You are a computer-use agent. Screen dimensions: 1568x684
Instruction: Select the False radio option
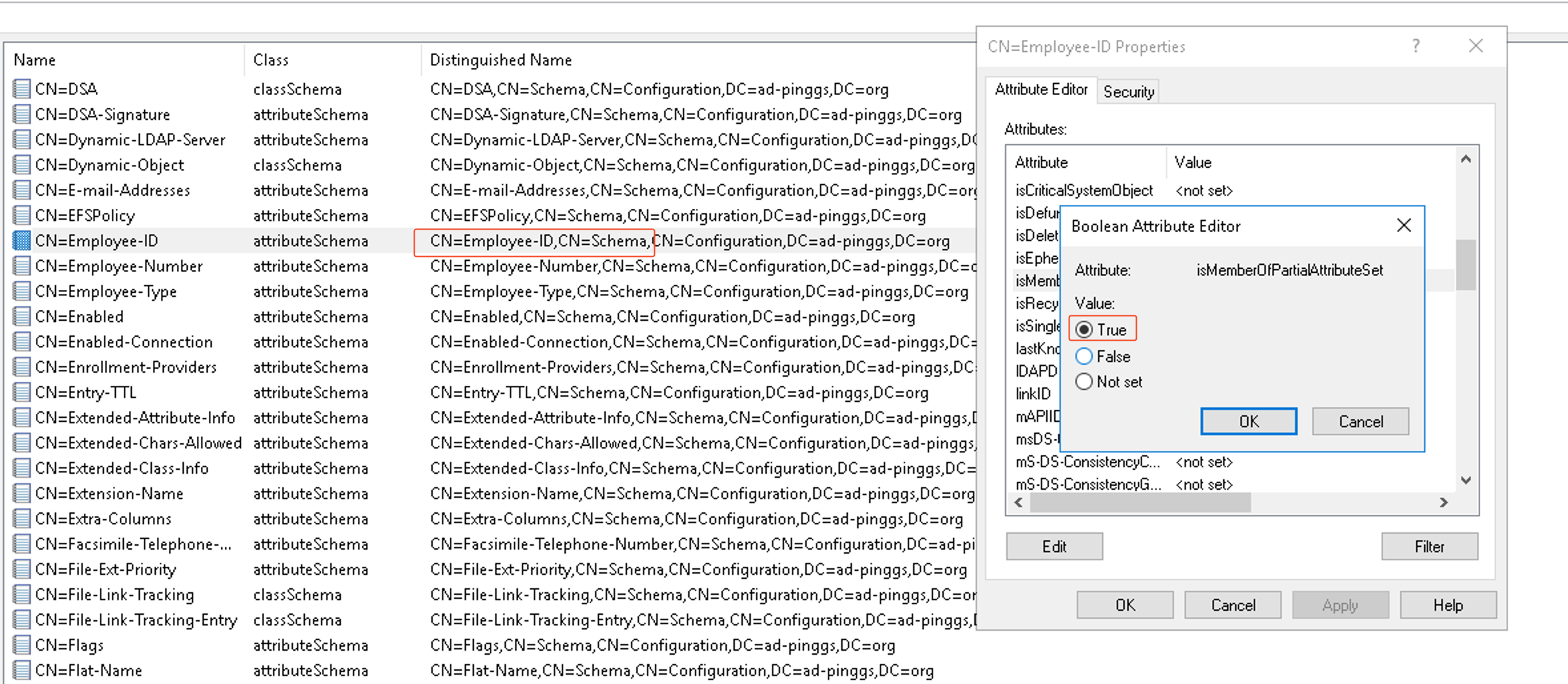coord(1084,357)
